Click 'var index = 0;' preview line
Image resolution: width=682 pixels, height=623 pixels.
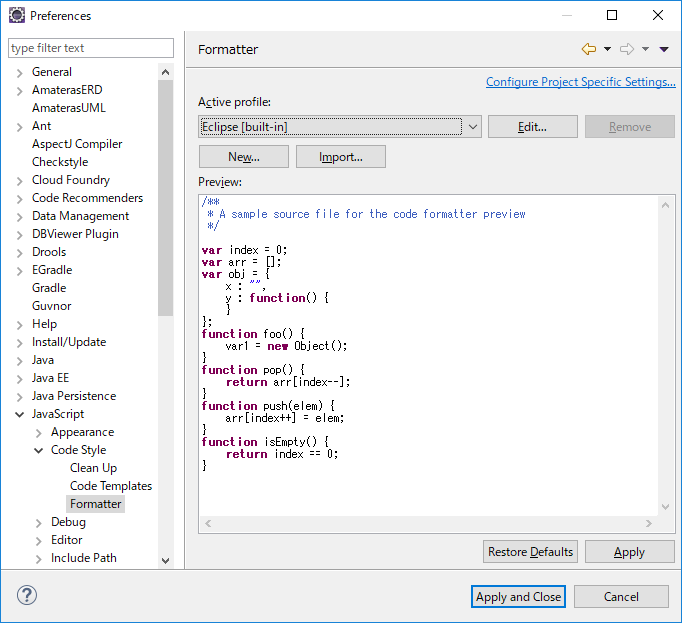tap(244, 250)
